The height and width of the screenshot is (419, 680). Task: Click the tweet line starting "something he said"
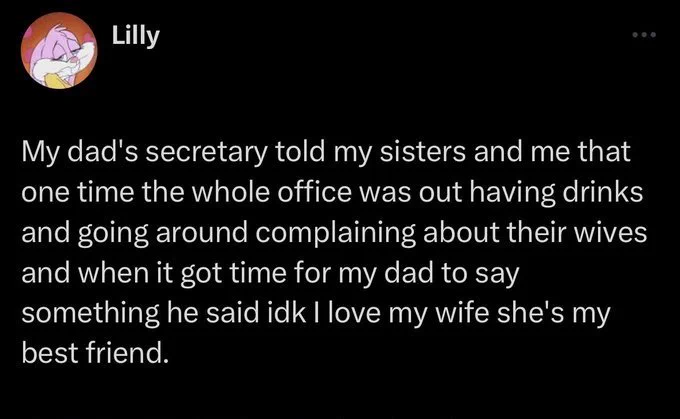(316, 314)
